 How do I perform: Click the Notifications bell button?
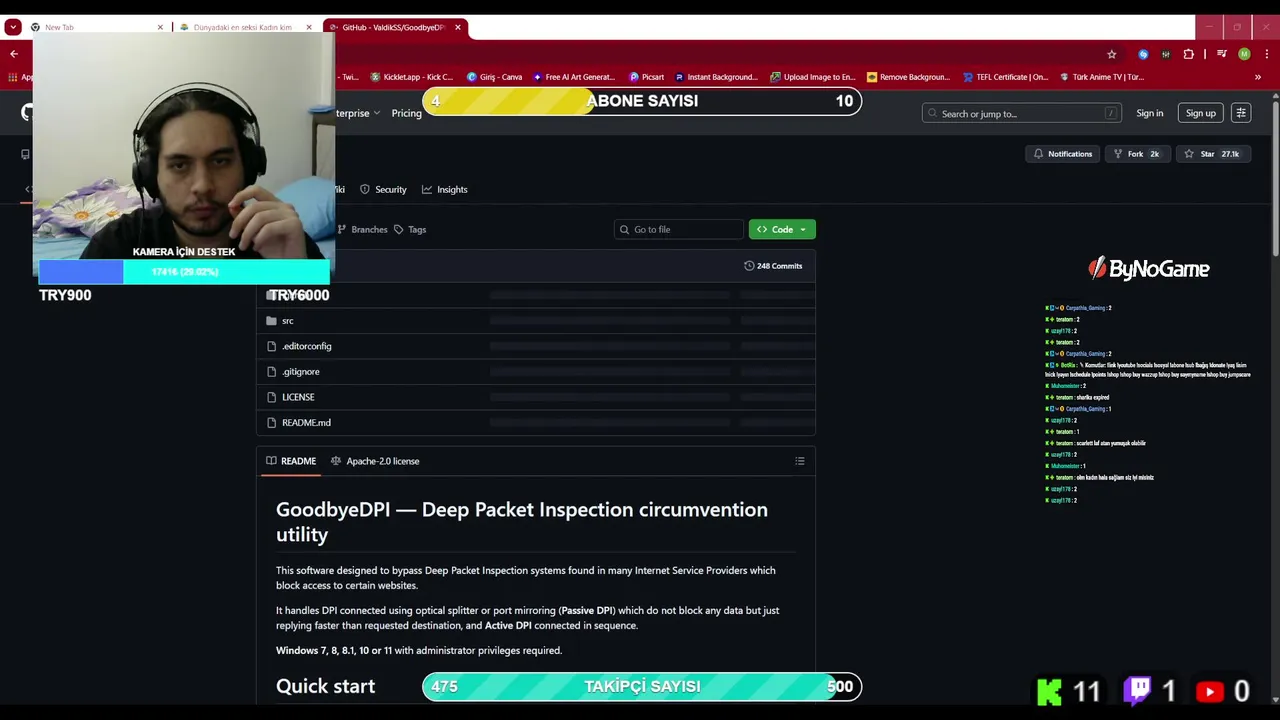[1063, 154]
